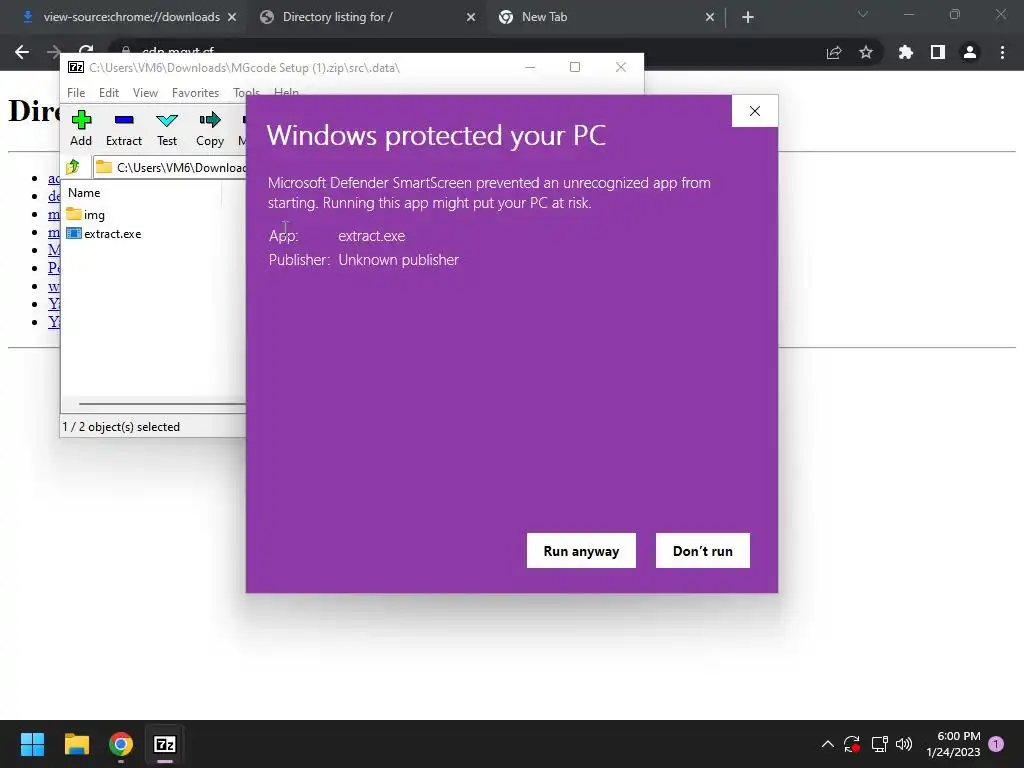The image size is (1024, 768).
Task: Click the sync tray icon with red dot
Action: pyautogui.click(x=852, y=744)
